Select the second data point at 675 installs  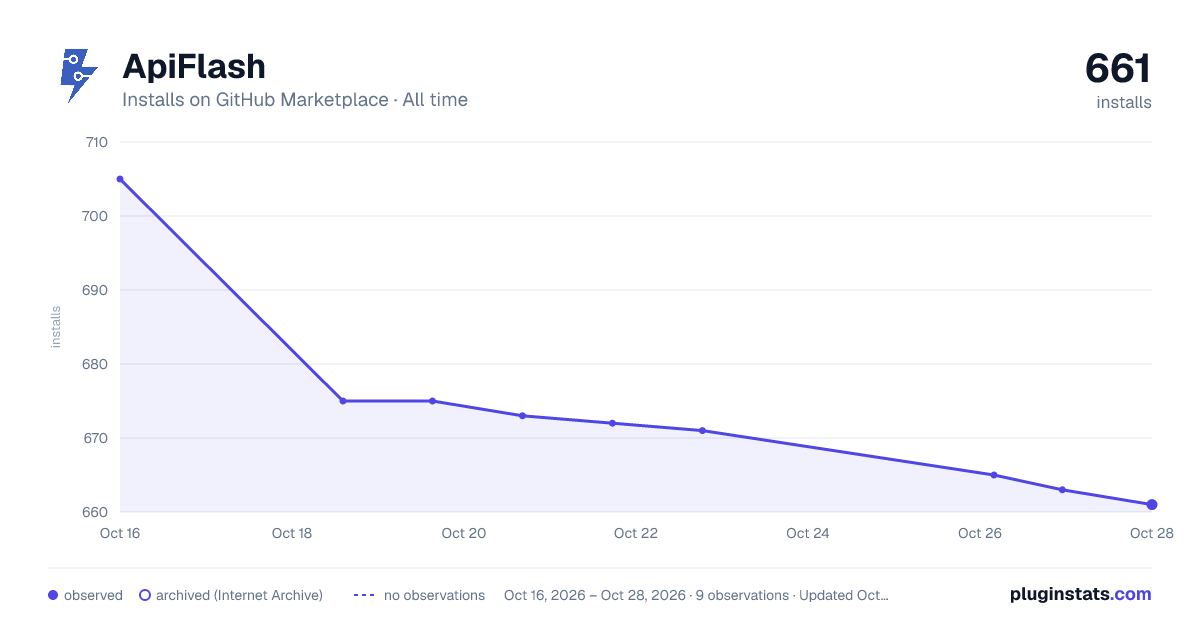(x=432, y=401)
